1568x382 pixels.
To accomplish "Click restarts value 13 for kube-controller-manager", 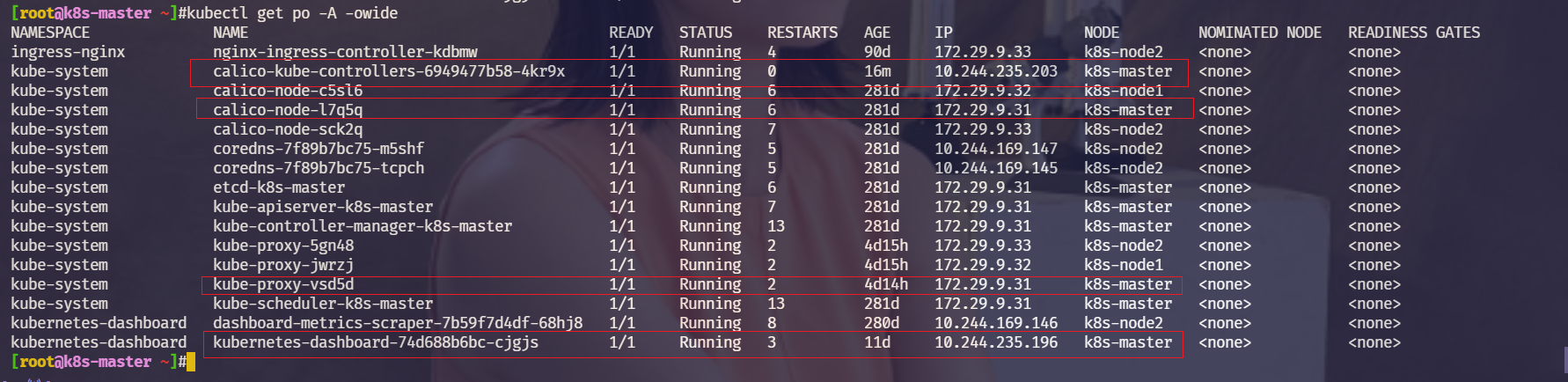I will tap(776, 226).
